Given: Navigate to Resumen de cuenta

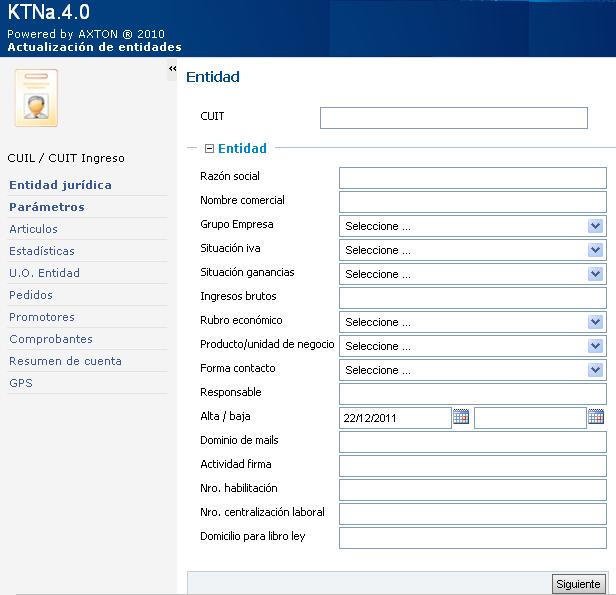Looking at the screenshot, I should pos(65,361).
